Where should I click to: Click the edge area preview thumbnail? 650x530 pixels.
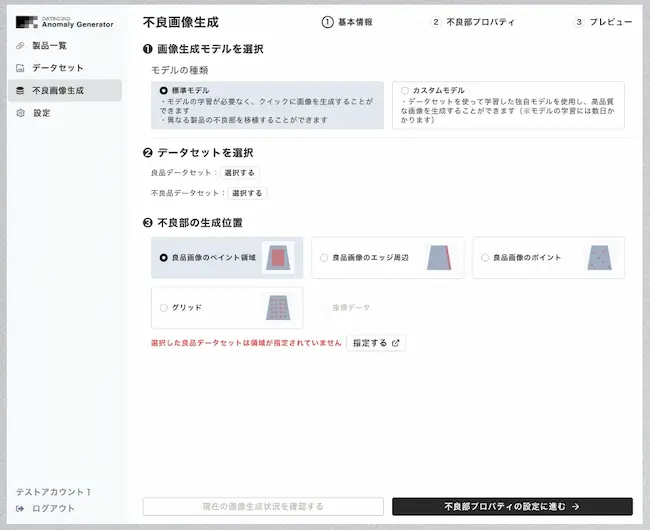(x=440, y=257)
